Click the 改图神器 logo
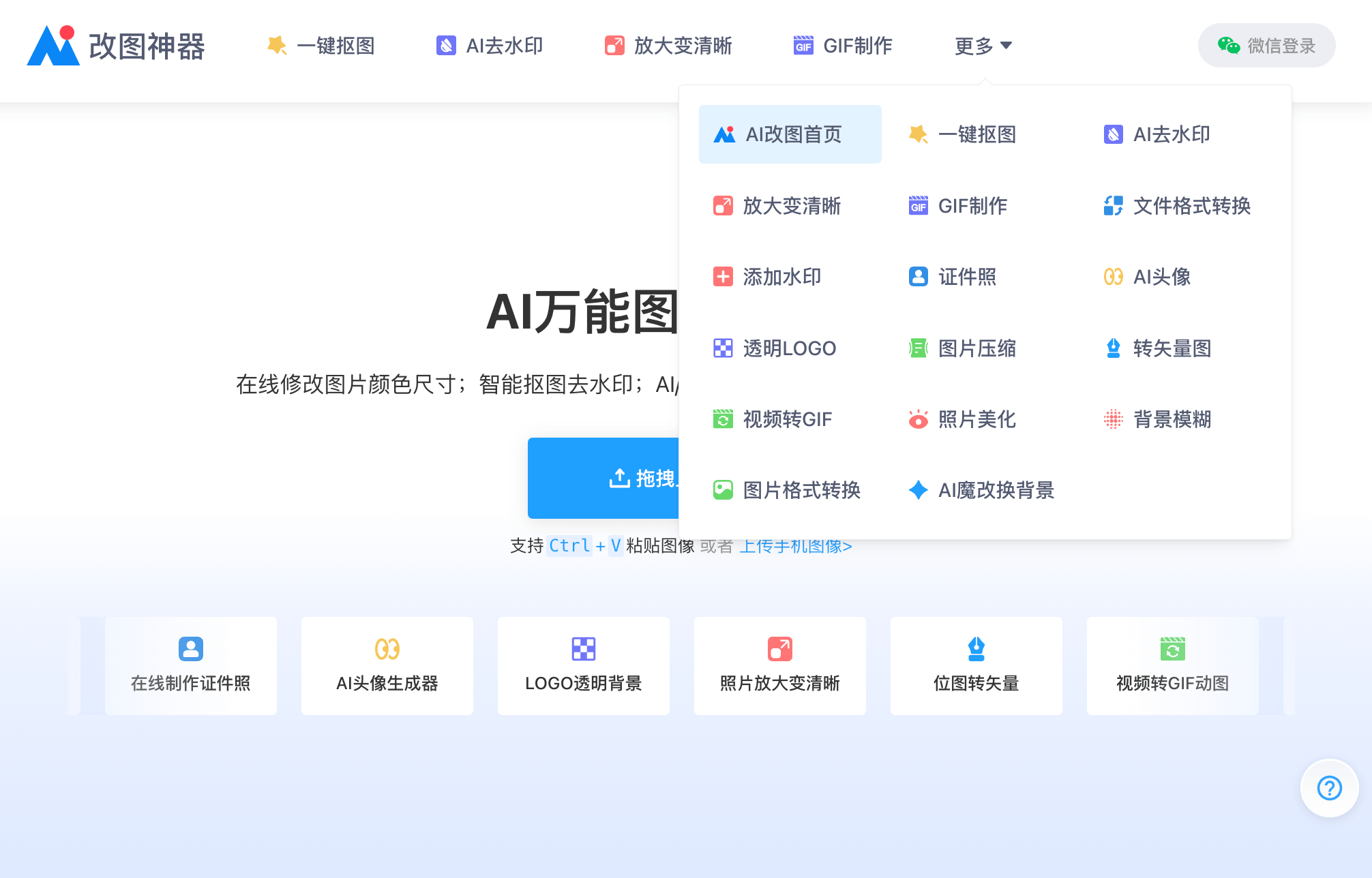 (x=116, y=46)
